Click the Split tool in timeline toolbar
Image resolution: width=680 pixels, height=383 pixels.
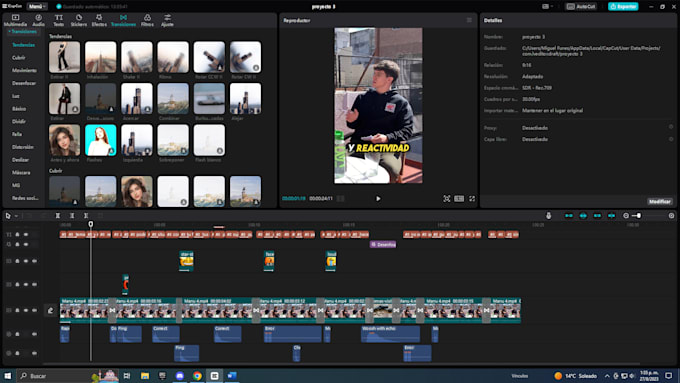coord(58,216)
